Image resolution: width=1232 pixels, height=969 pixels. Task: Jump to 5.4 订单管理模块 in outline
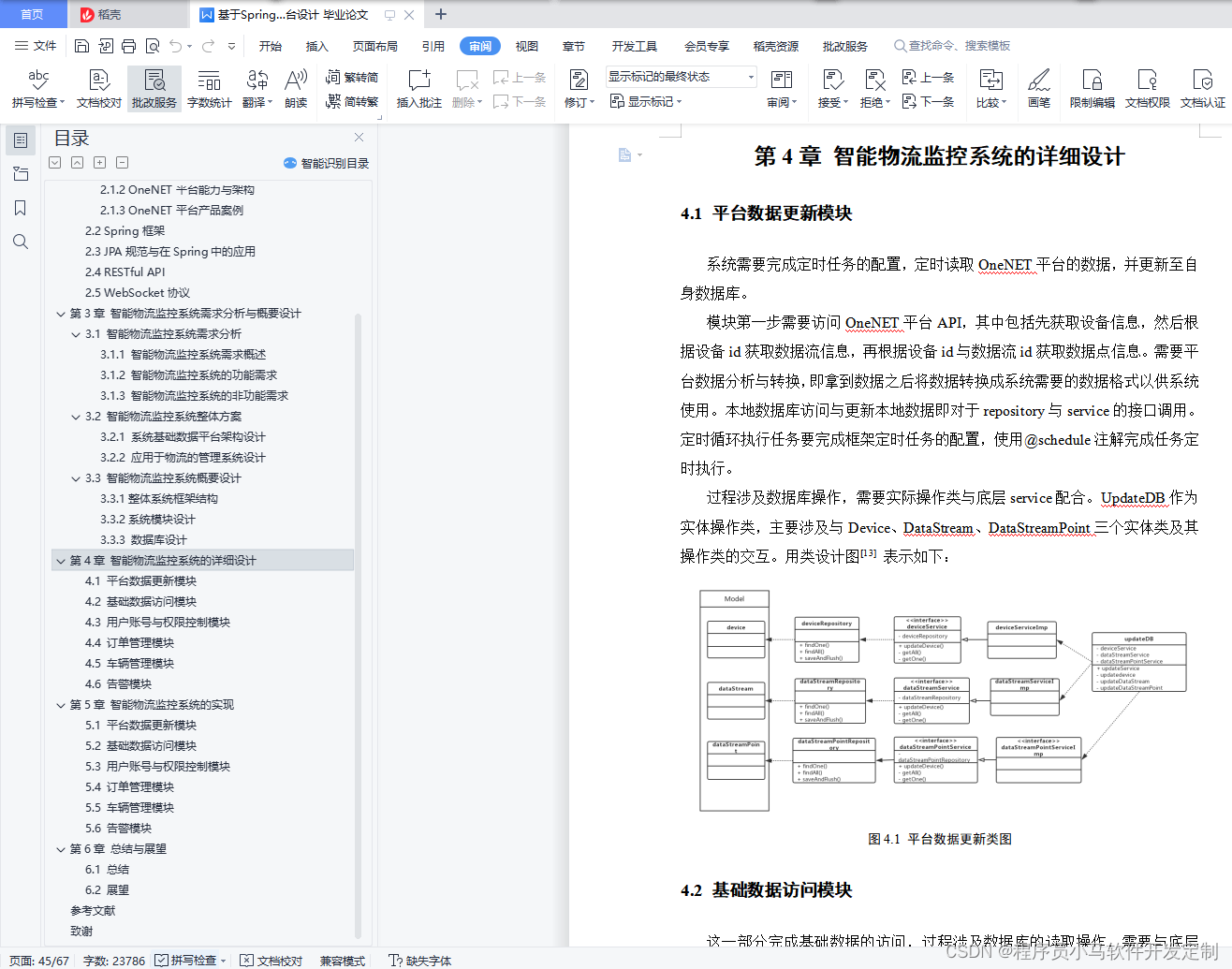click(x=129, y=787)
